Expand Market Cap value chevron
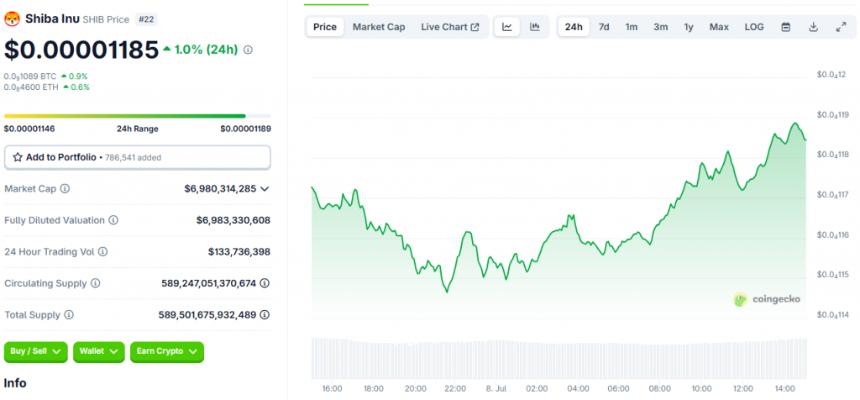Viewport: 860px width, 400px height. (x=265, y=188)
